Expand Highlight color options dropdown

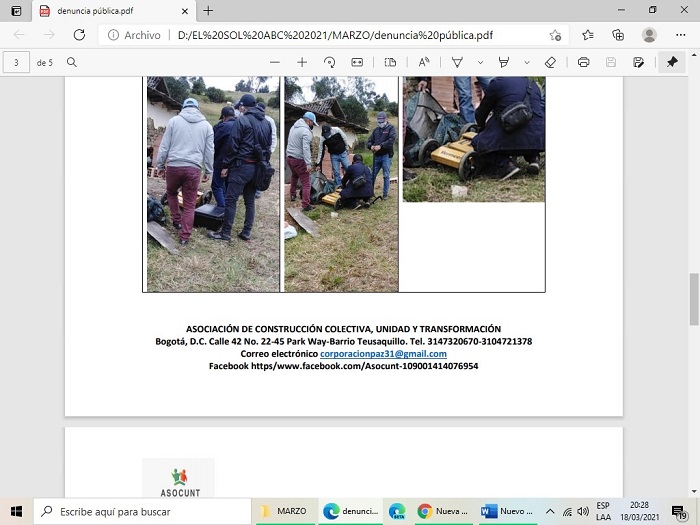[x=527, y=62]
